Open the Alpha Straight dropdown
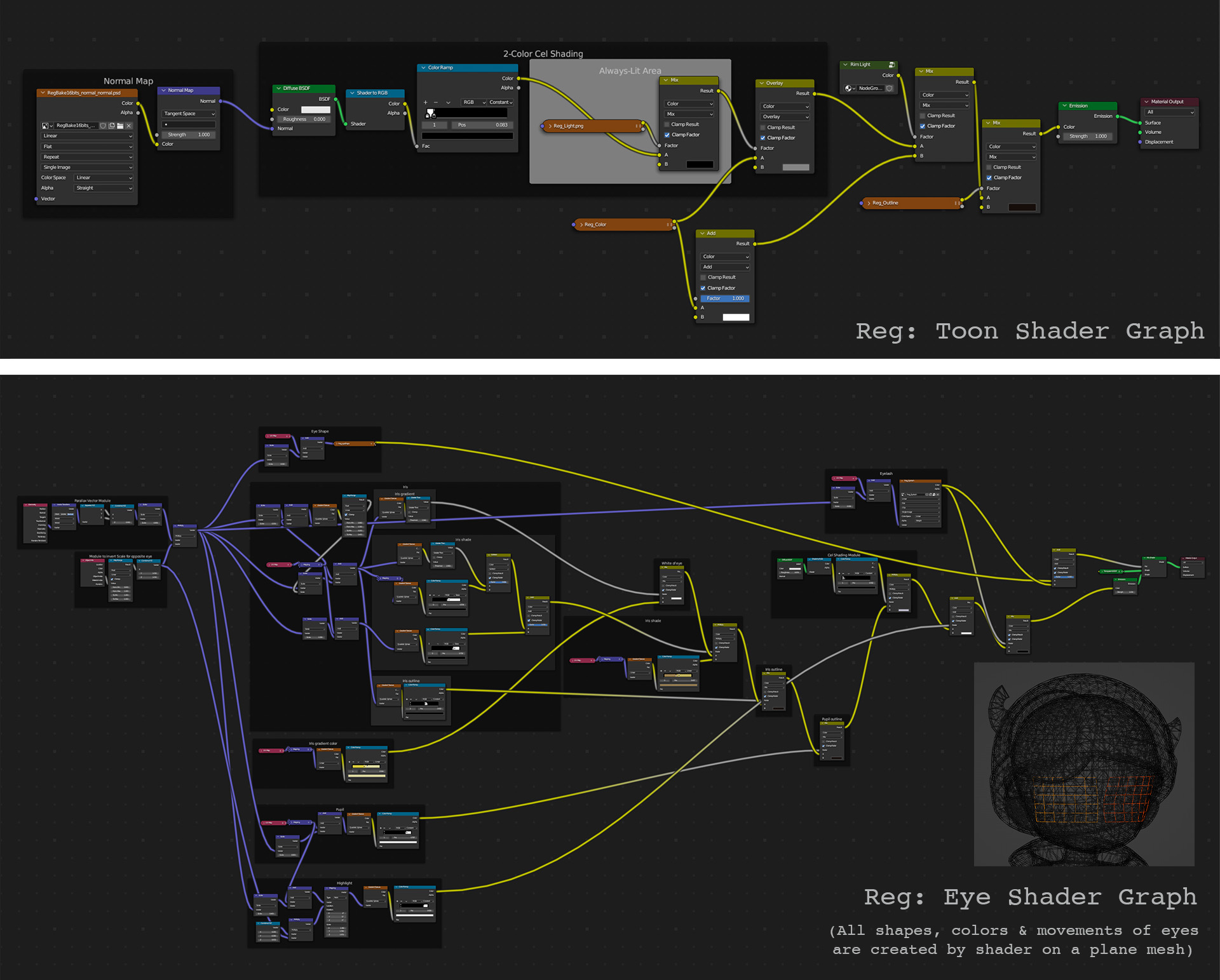Screen dimensions: 1220x980 pos(104,188)
